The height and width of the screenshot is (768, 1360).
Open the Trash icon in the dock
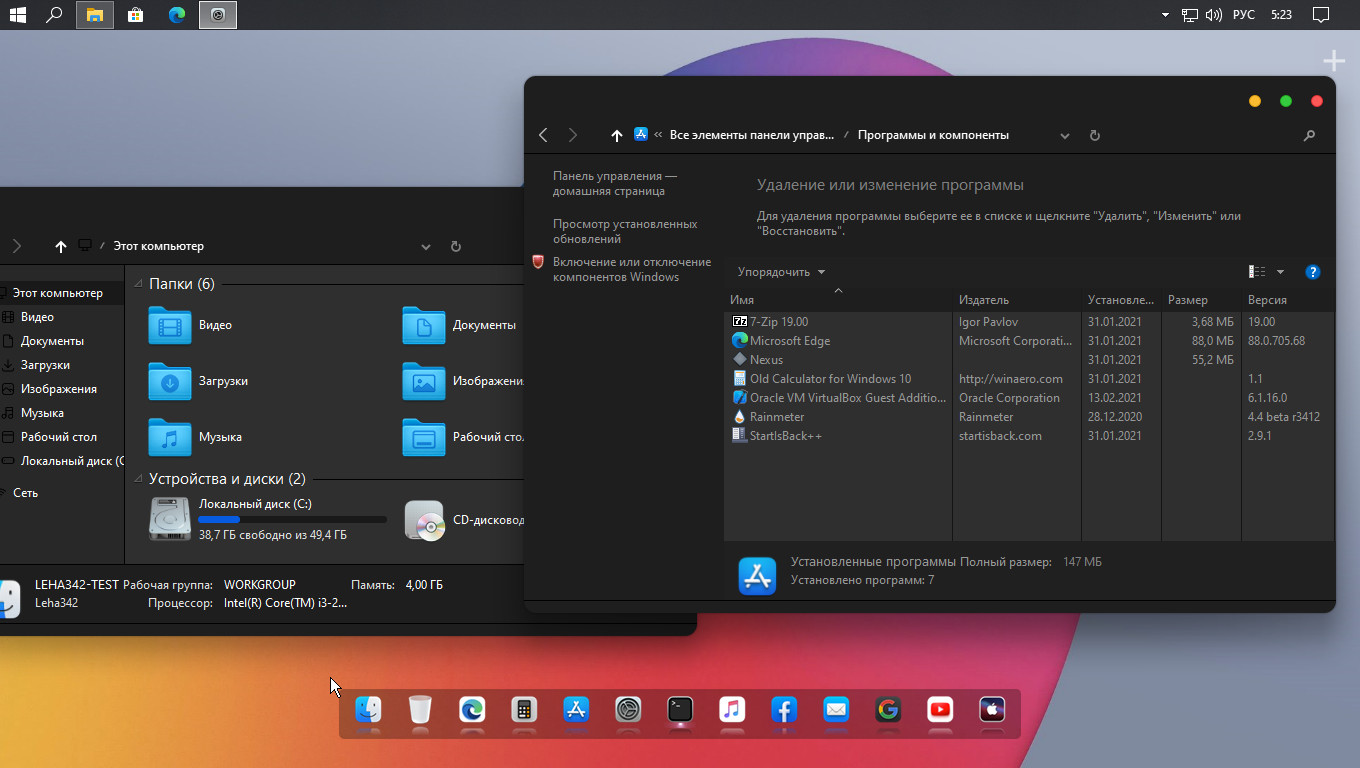(420, 710)
